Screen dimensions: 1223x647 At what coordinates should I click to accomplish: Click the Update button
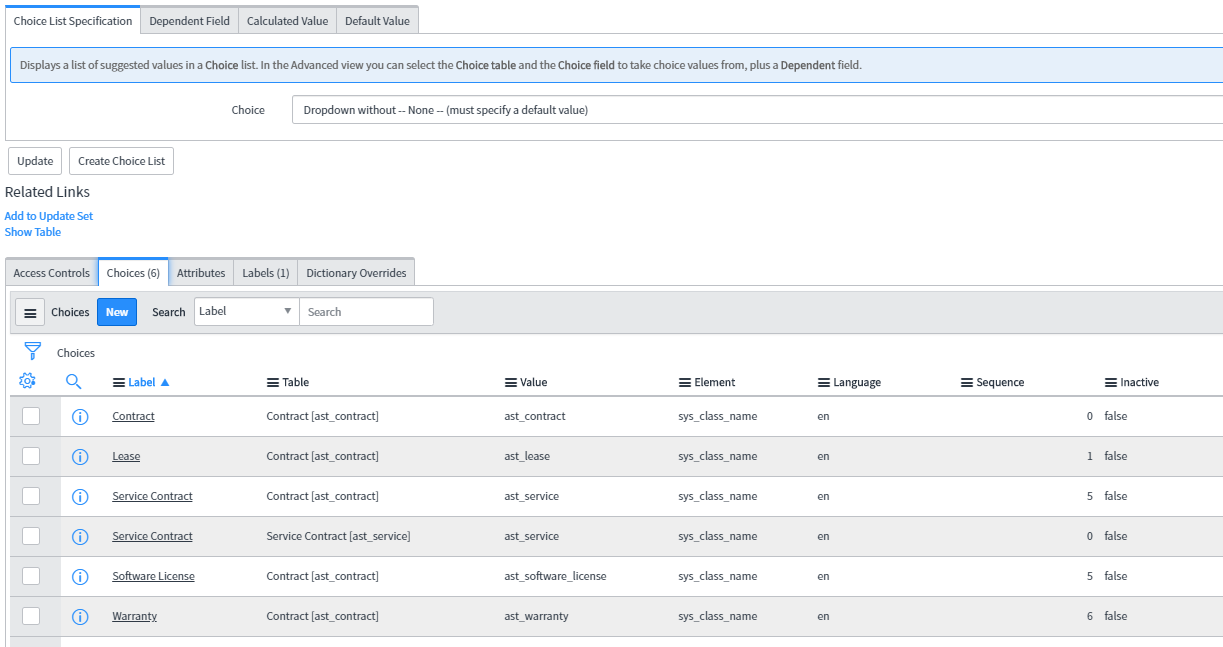point(35,161)
